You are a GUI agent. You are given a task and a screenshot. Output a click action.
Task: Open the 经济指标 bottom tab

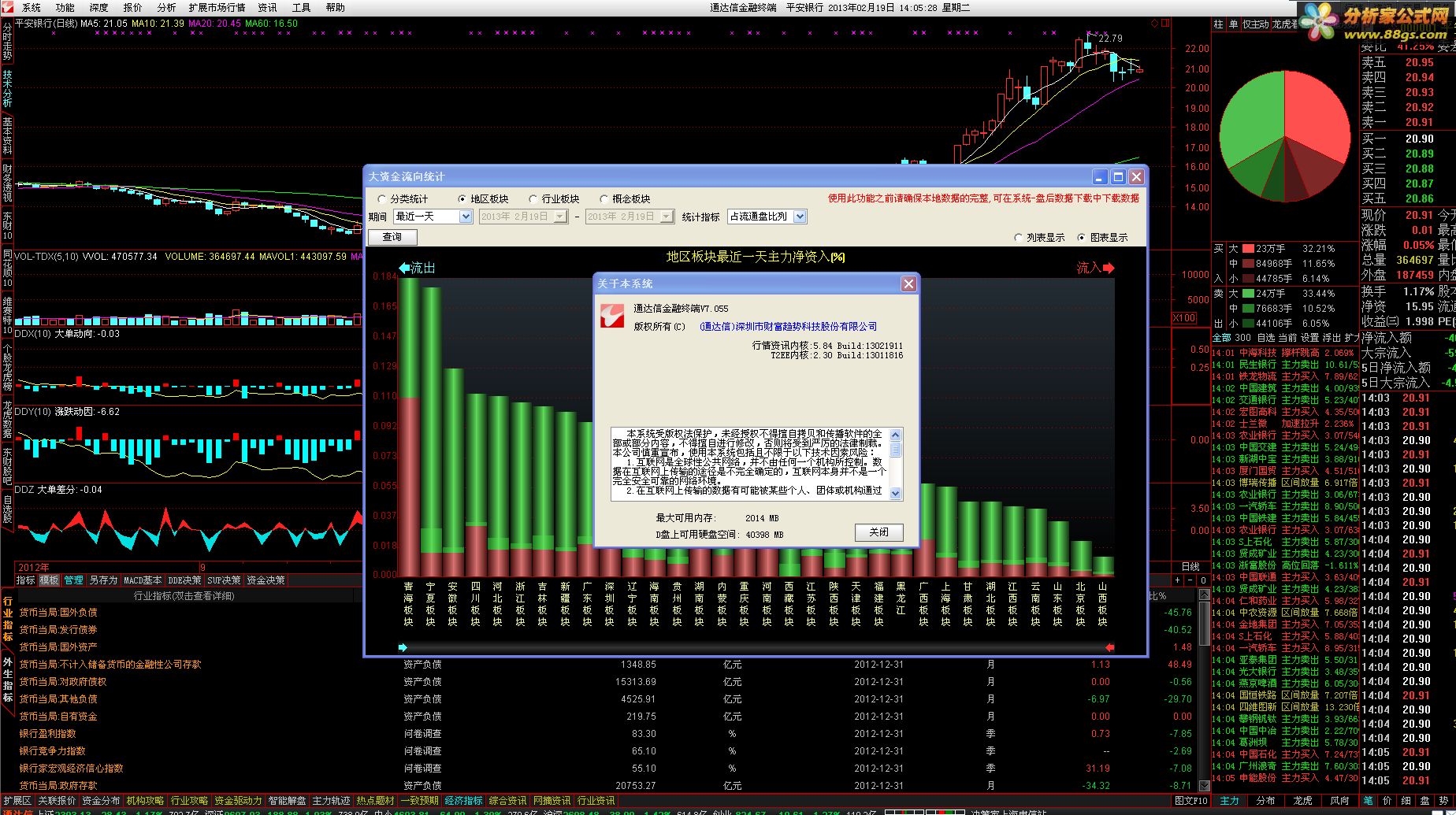coord(463,801)
